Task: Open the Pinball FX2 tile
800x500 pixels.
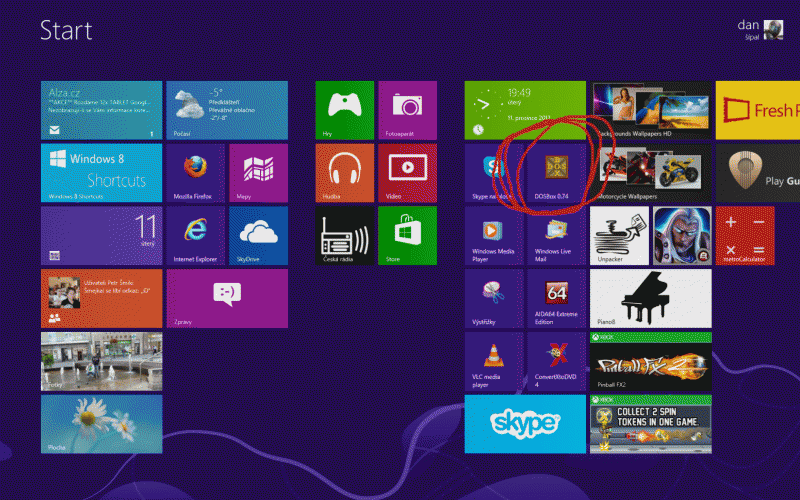Action: pyautogui.click(x=651, y=361)
